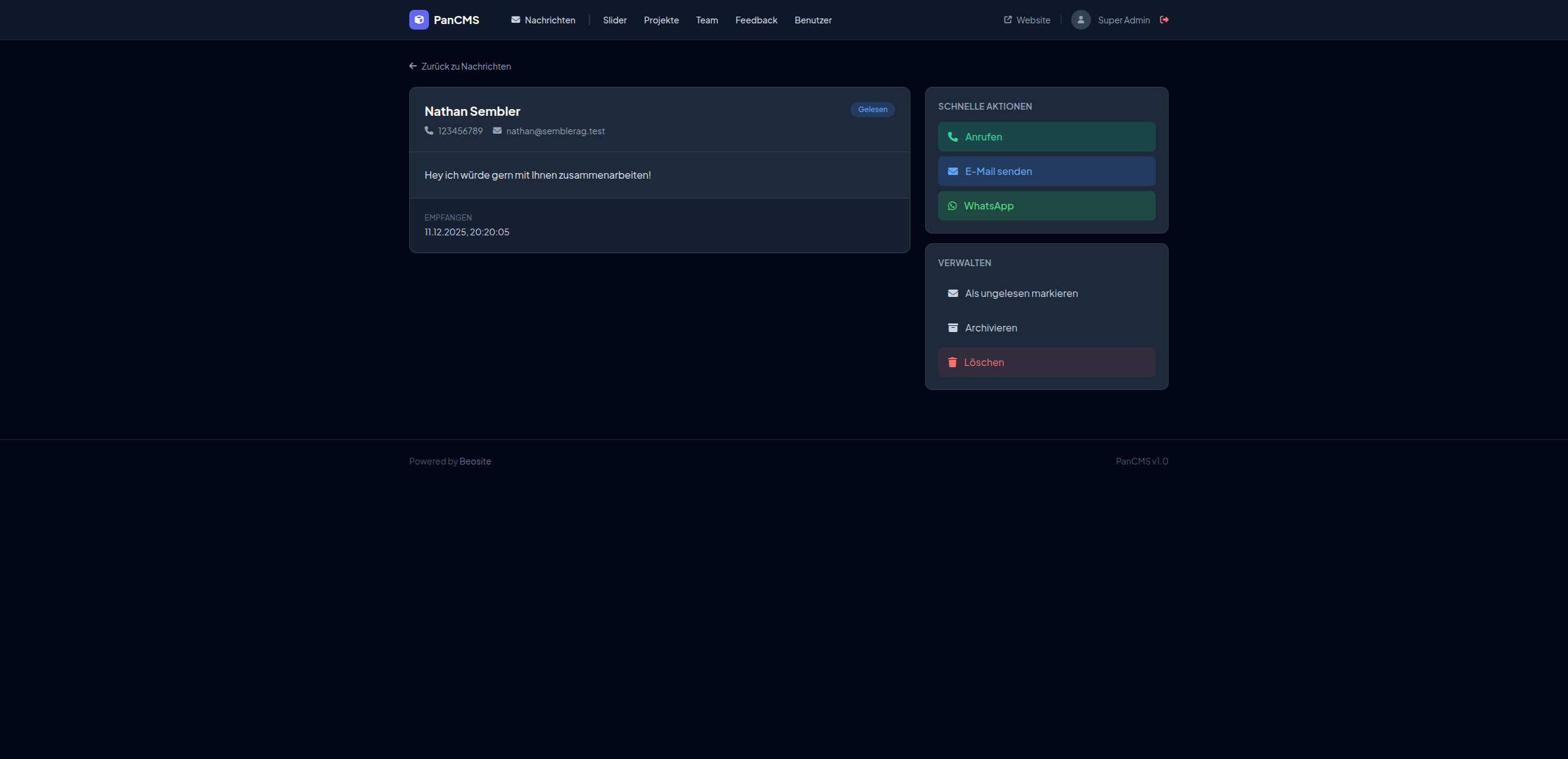Viewport: 1568px width, 759px height.
Task: Click the PanCMS logo icon
Action: 419,20
